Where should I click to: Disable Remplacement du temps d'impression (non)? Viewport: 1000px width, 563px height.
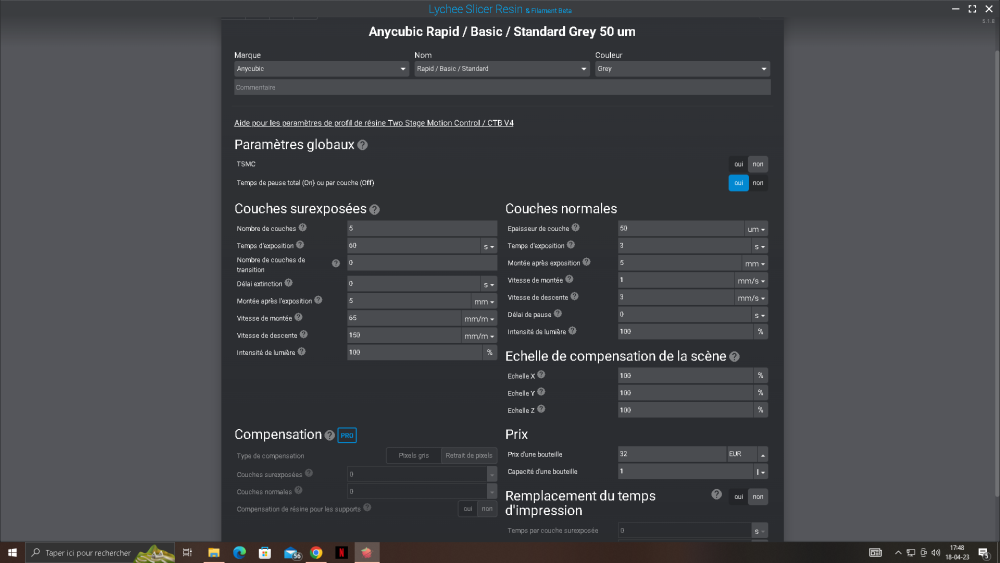click(758, 497)
